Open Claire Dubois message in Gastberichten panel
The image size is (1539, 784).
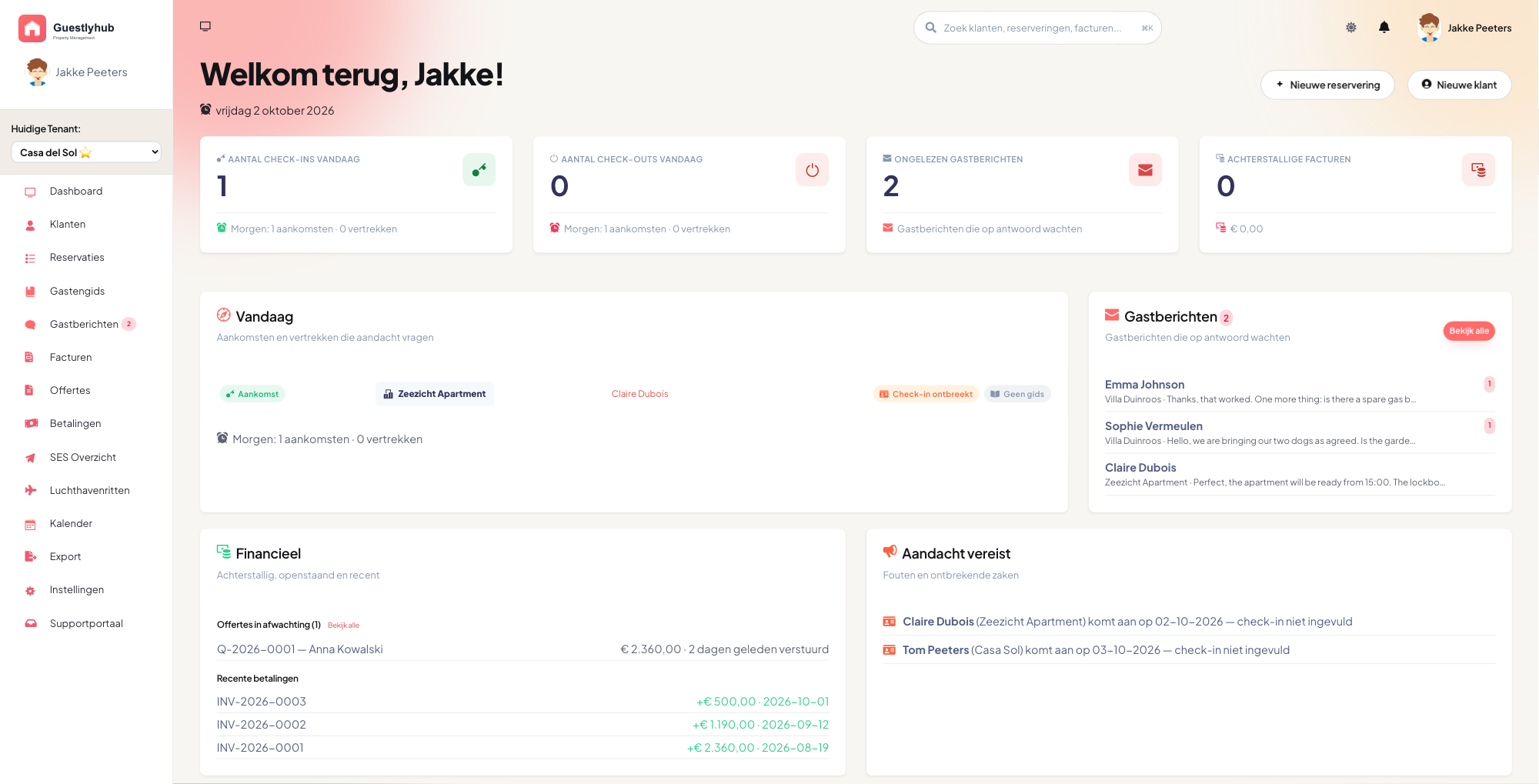click(1300, 474)
